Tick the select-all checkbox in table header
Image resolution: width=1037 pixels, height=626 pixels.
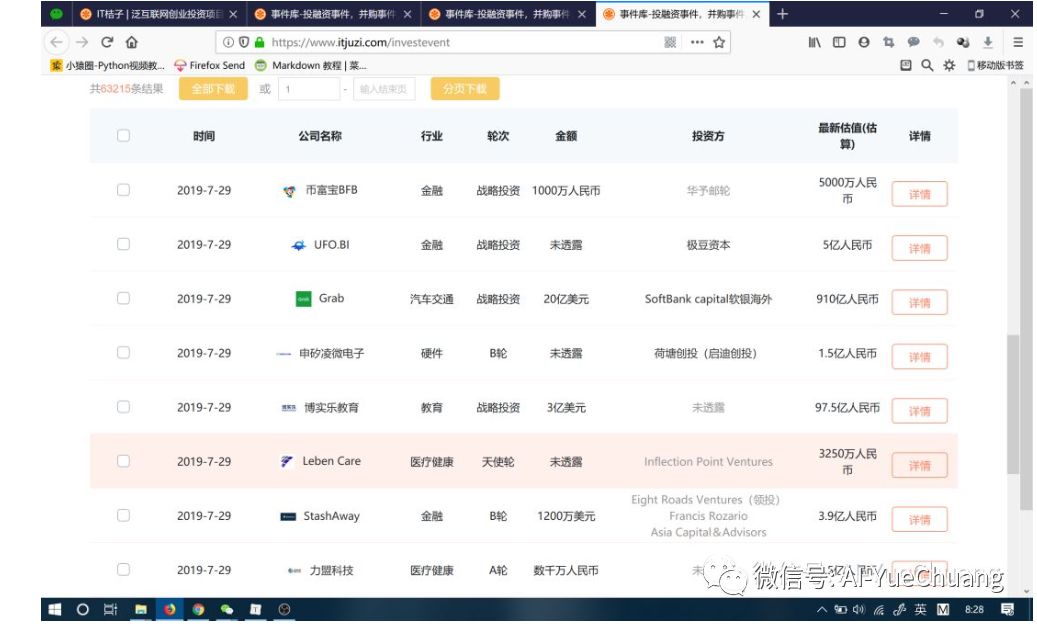tap(123, 136)
